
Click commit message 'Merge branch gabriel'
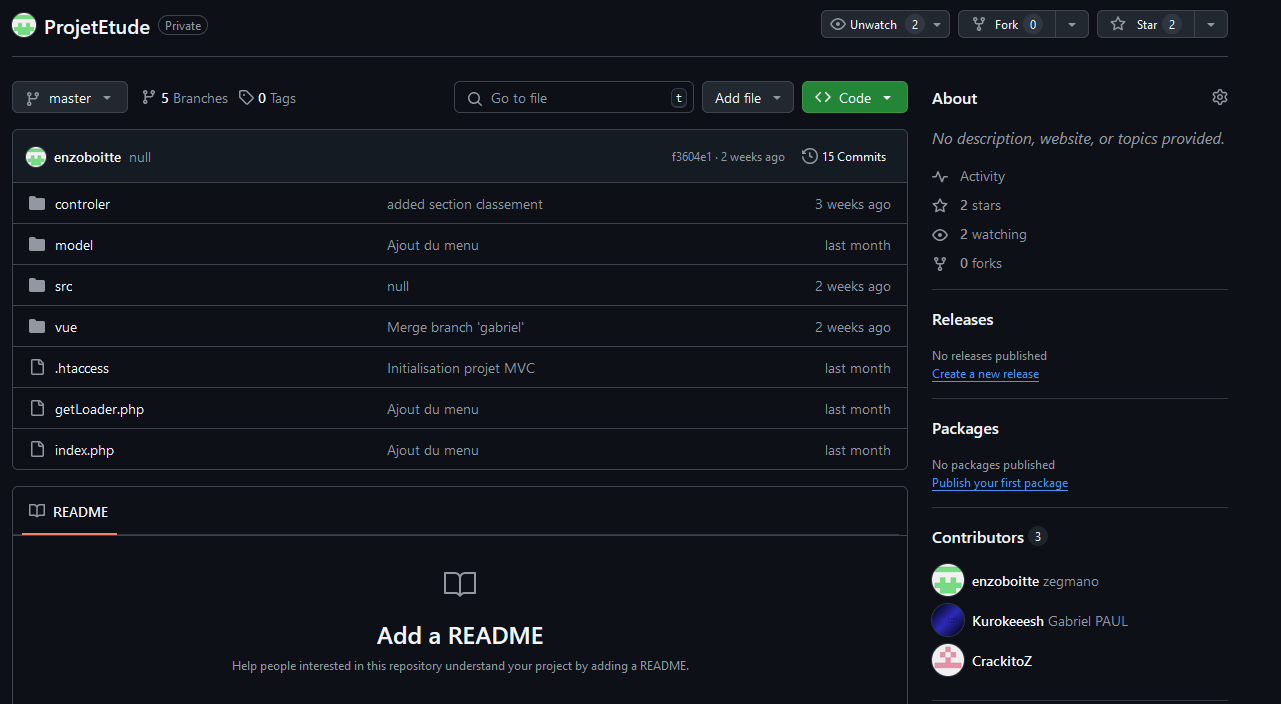[x=456, y=327]
